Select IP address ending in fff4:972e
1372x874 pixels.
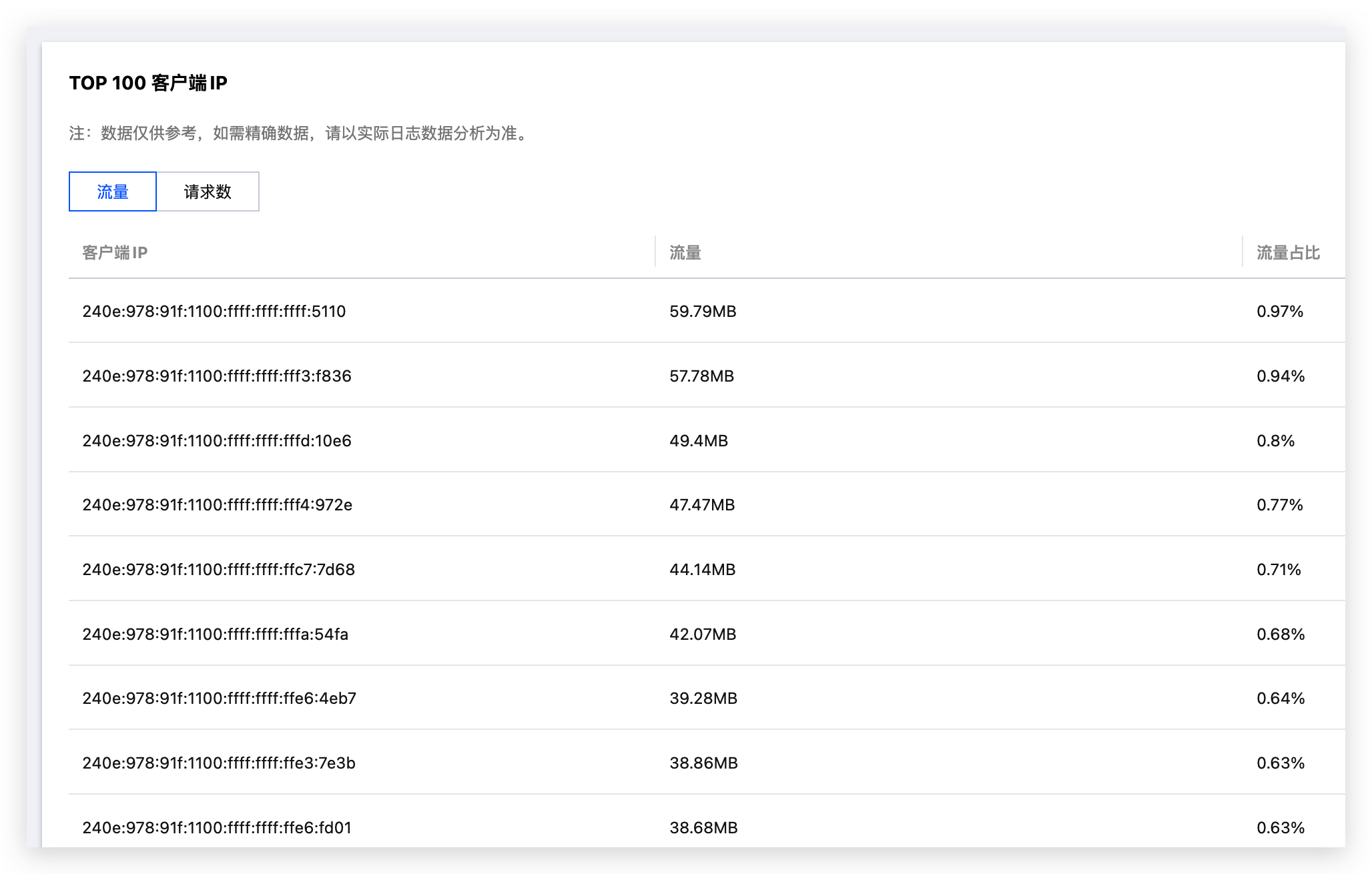point(217,505)
